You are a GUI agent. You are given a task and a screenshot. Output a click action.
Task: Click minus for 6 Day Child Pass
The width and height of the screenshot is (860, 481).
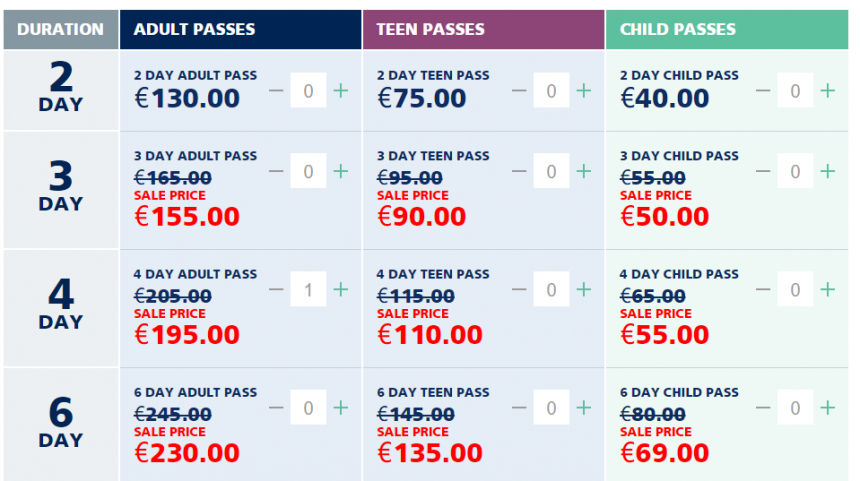(x=763, y=408)
